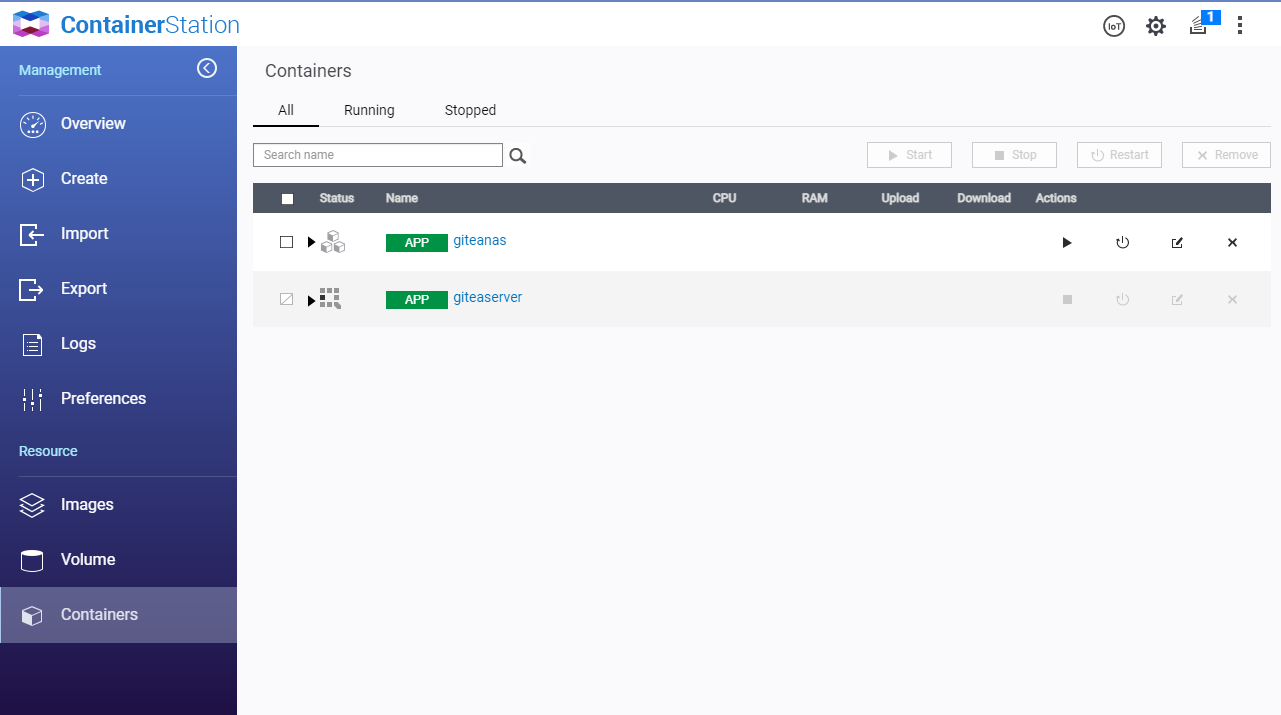The image size is (1281, 715).
Task: Restart giteanas using power icon
Action: click(1123, 243)
